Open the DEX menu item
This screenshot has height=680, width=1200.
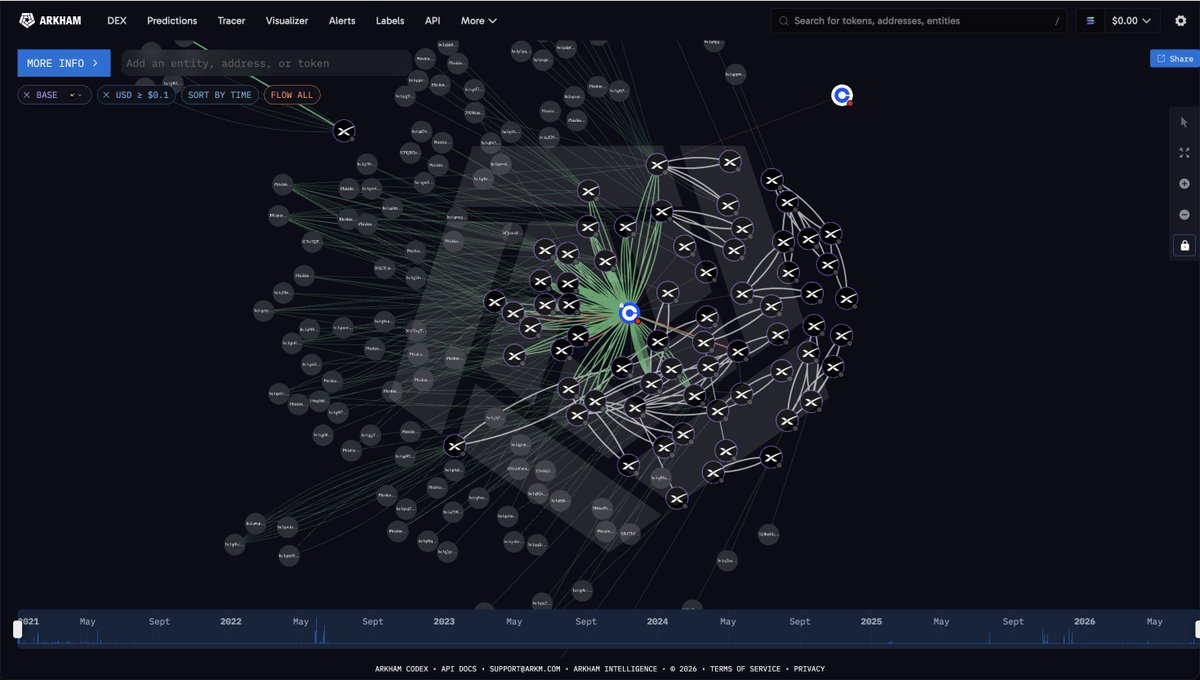tap(116, 20)
